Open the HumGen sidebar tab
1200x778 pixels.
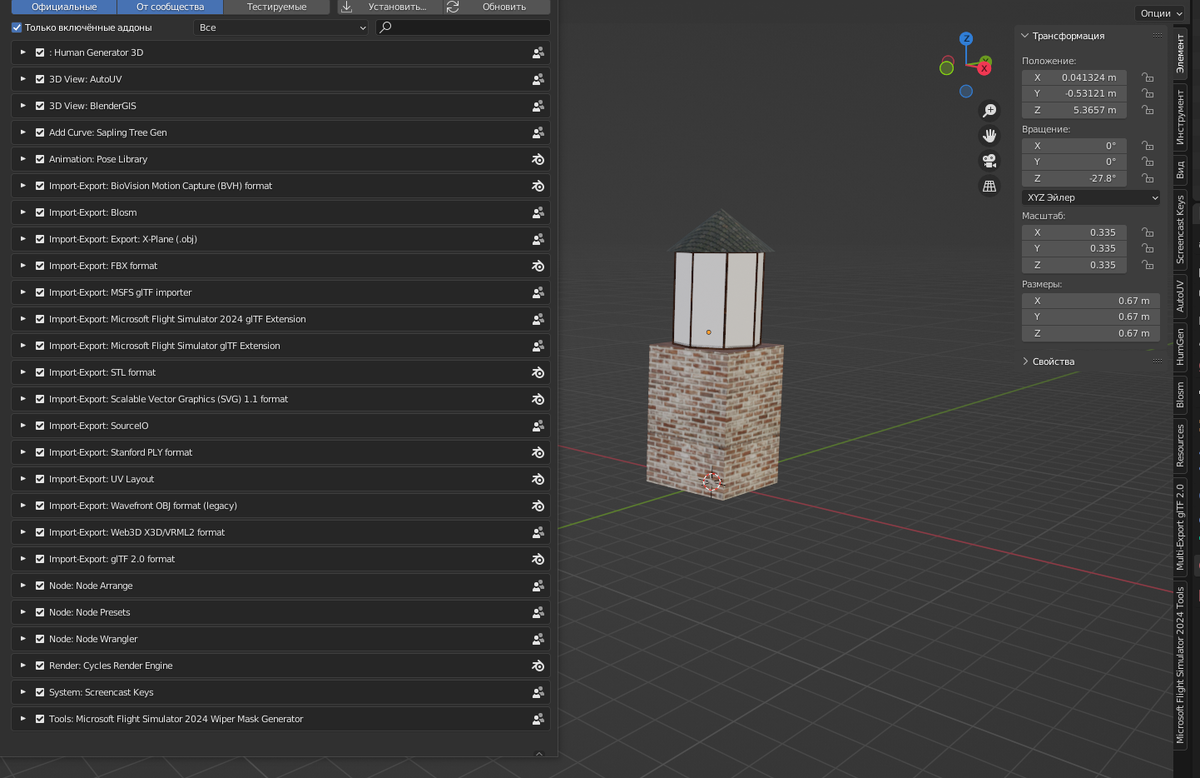(x=1180, y=345)
